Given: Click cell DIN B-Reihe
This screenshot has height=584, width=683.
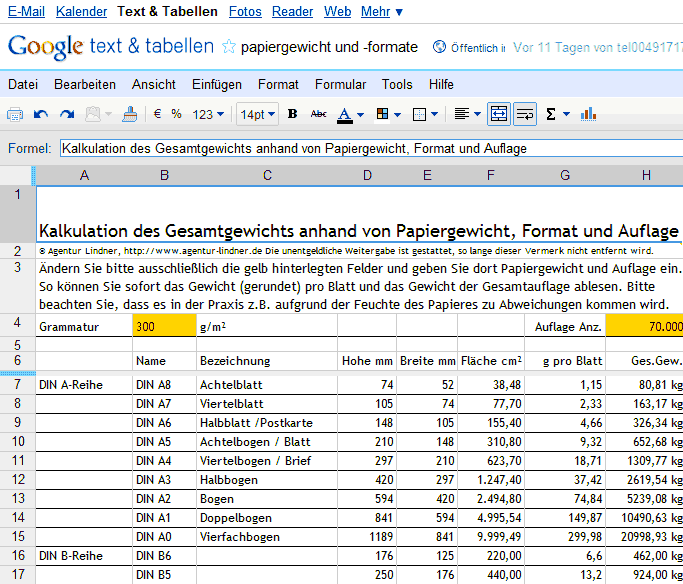Looking at the screenshot, I should (84, 556).
